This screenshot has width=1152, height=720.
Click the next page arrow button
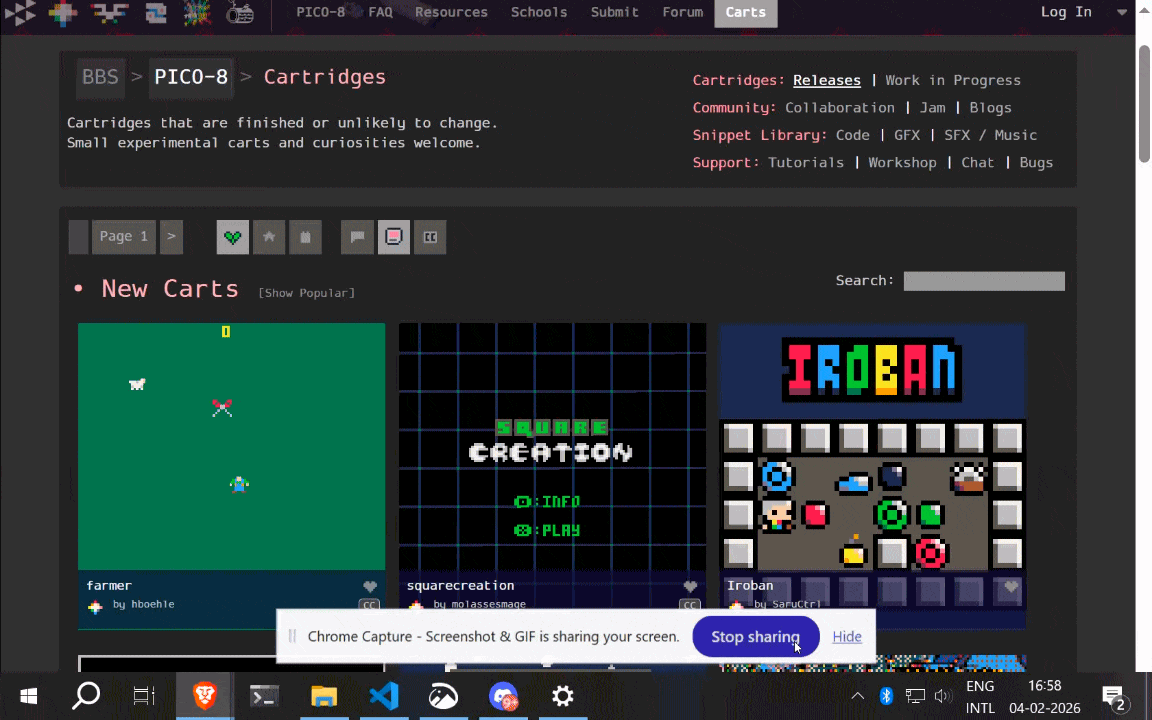(170, 237)
